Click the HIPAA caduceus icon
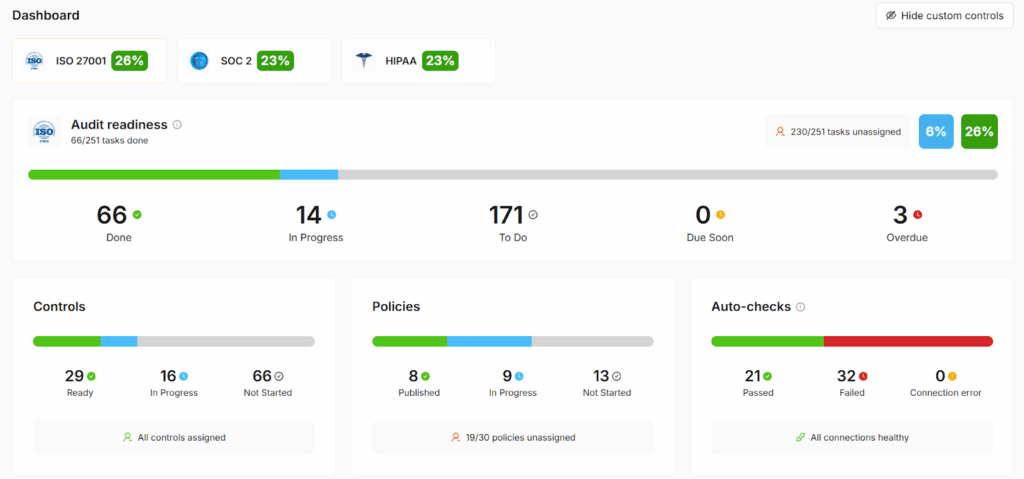The image size is (1024, 479). coord(363,61)
